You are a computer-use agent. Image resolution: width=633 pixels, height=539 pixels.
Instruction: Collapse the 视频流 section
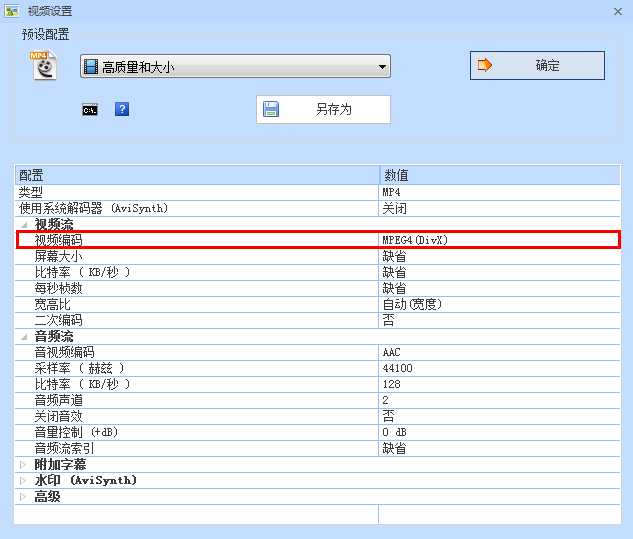[24, 224]
